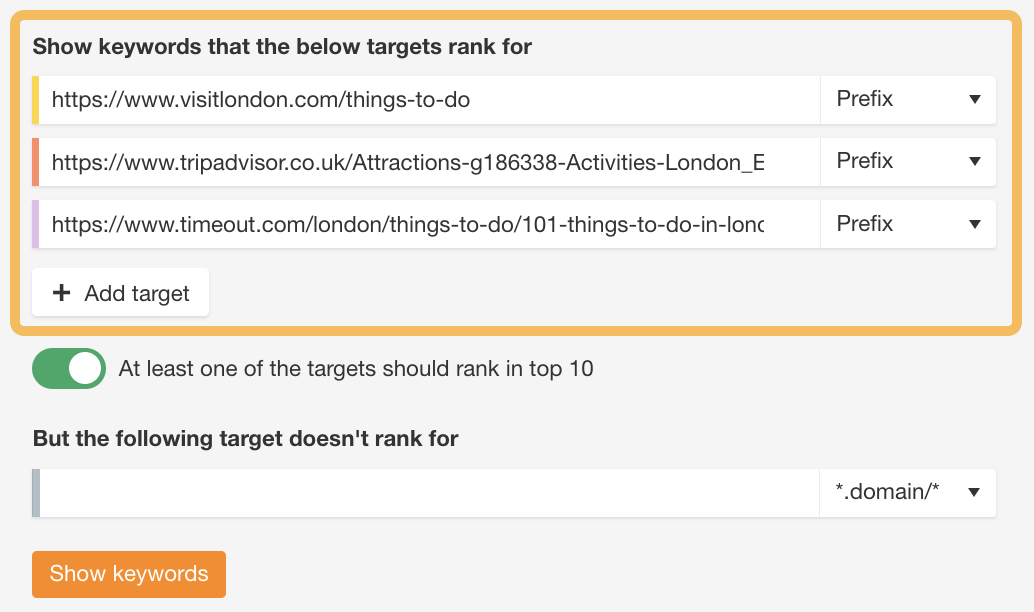Focus the visitlondon.com things-to-do URL field

[x=430, y=100]
